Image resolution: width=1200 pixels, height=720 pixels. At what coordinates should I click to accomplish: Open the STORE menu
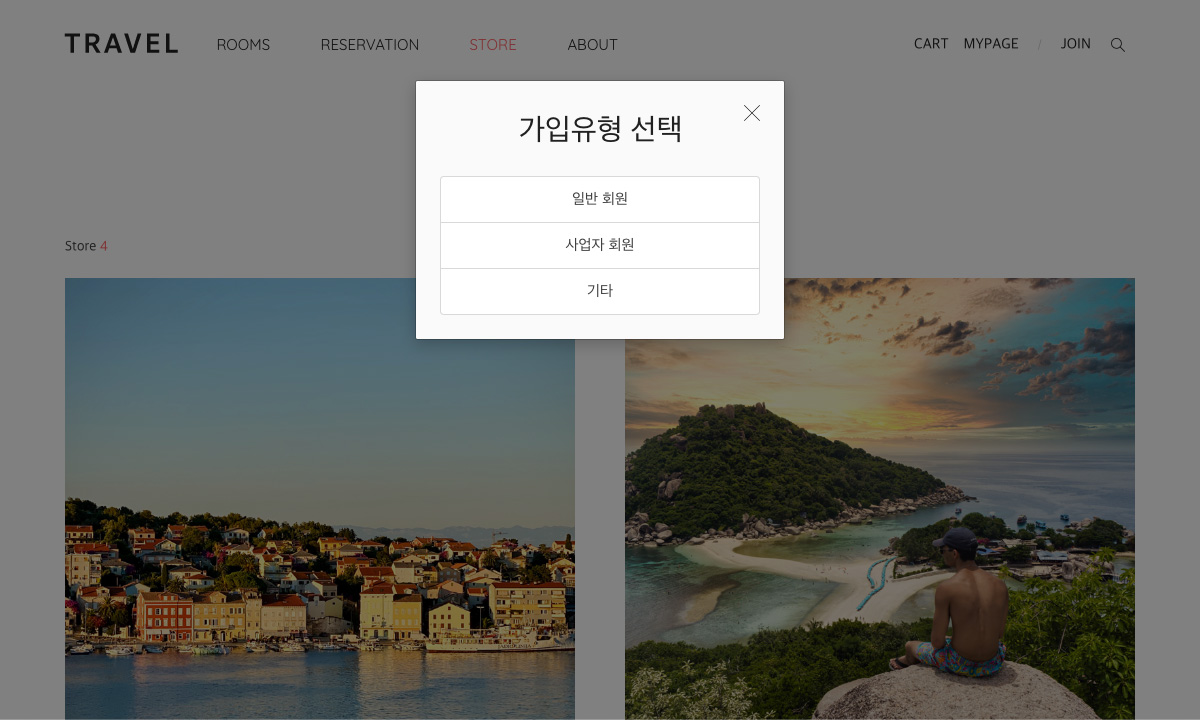(493, 45)
